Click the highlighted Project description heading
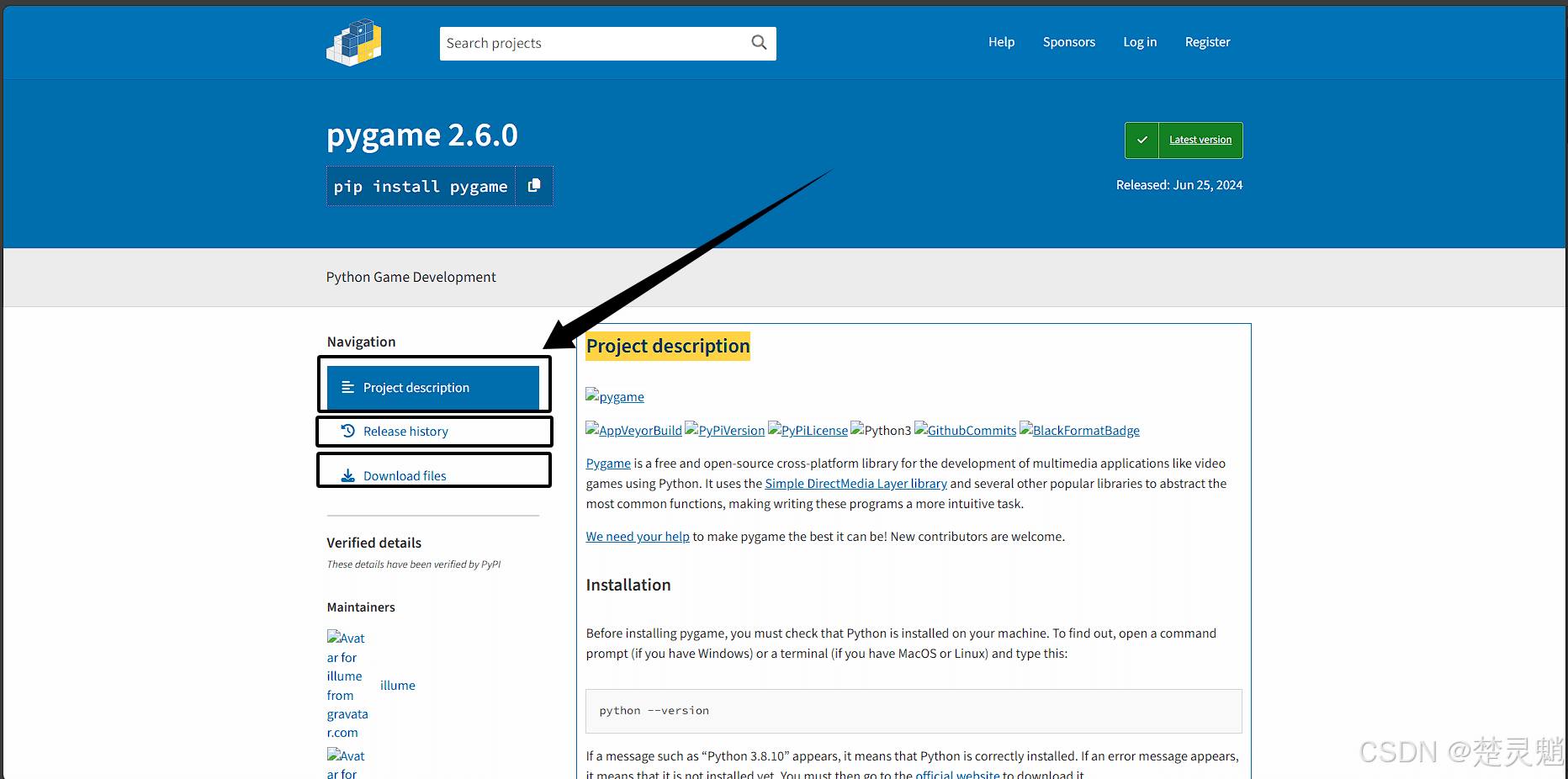The height and width of the screenshot is (779, 1568). (668, 346)
